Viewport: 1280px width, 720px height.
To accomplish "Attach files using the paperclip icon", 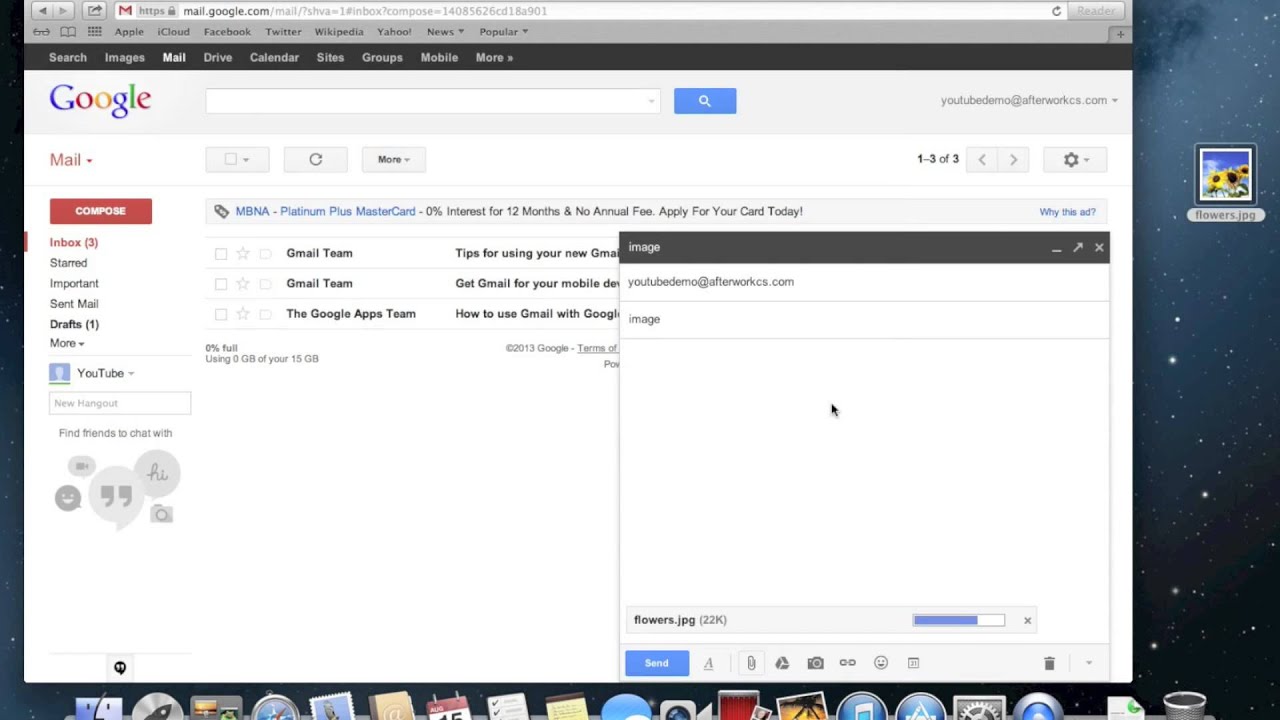I will 751,663.
